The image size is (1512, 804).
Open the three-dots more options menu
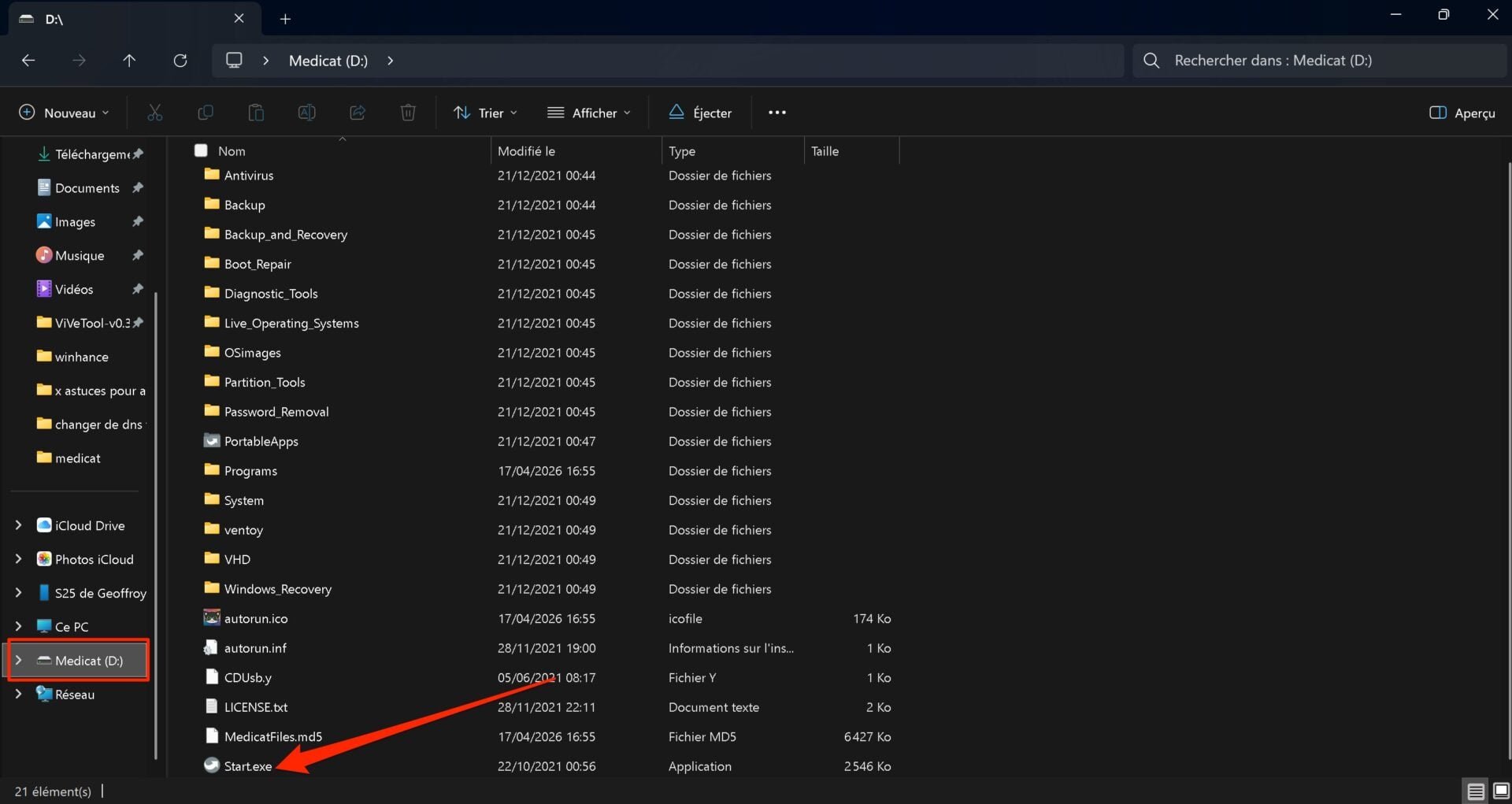point(776,113)
